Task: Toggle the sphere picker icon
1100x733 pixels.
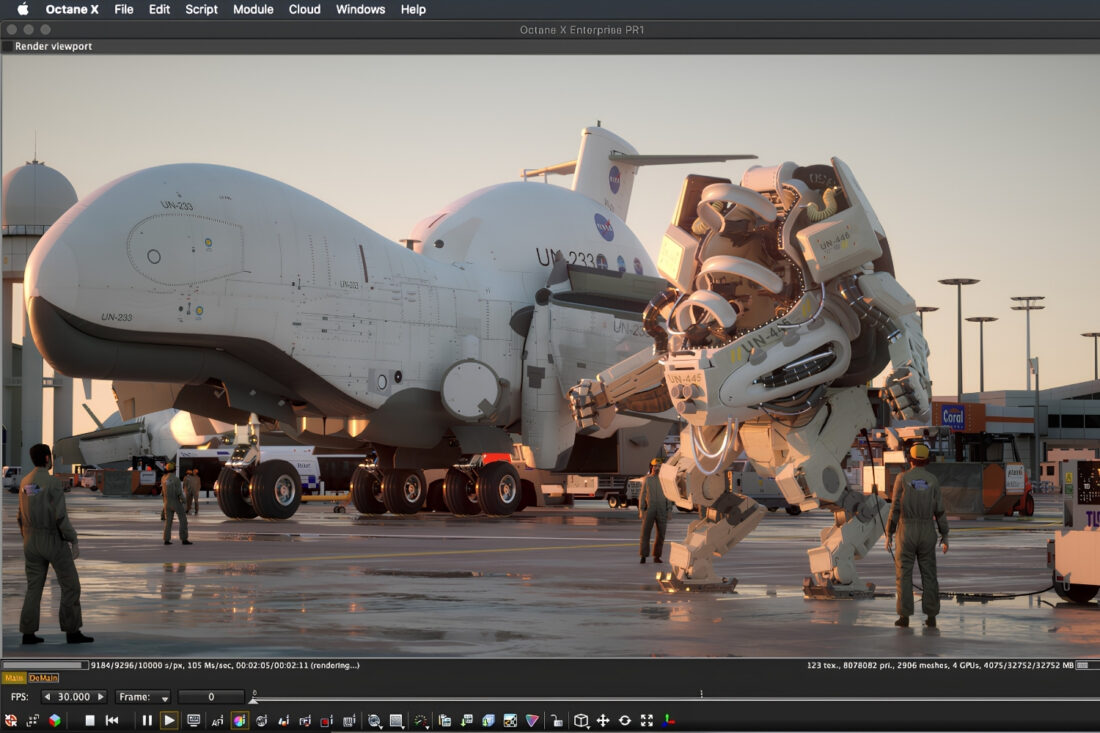Action: click(x=262, y=720)
